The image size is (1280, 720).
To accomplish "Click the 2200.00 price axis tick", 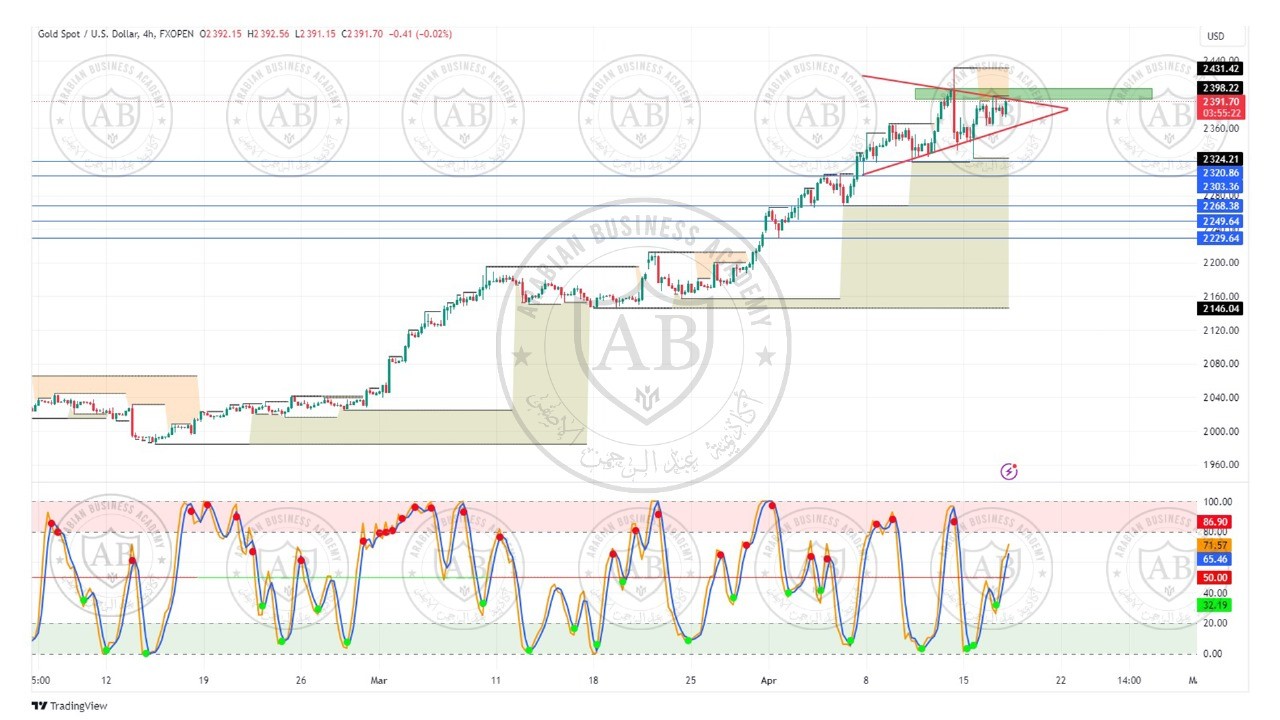I will tap(1220, 262).
